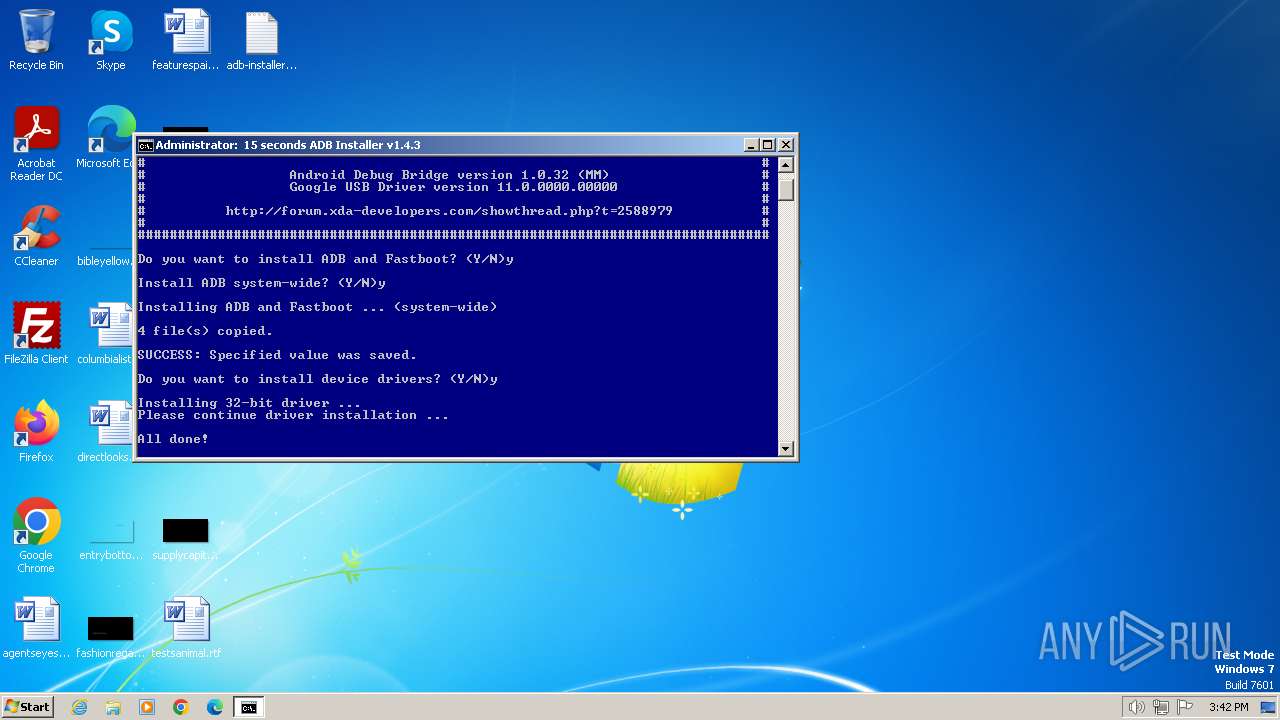Click the console scrollbar up arrow
Image resolution: width=1280 pixels, height=720 pixels.
[786, 165]
